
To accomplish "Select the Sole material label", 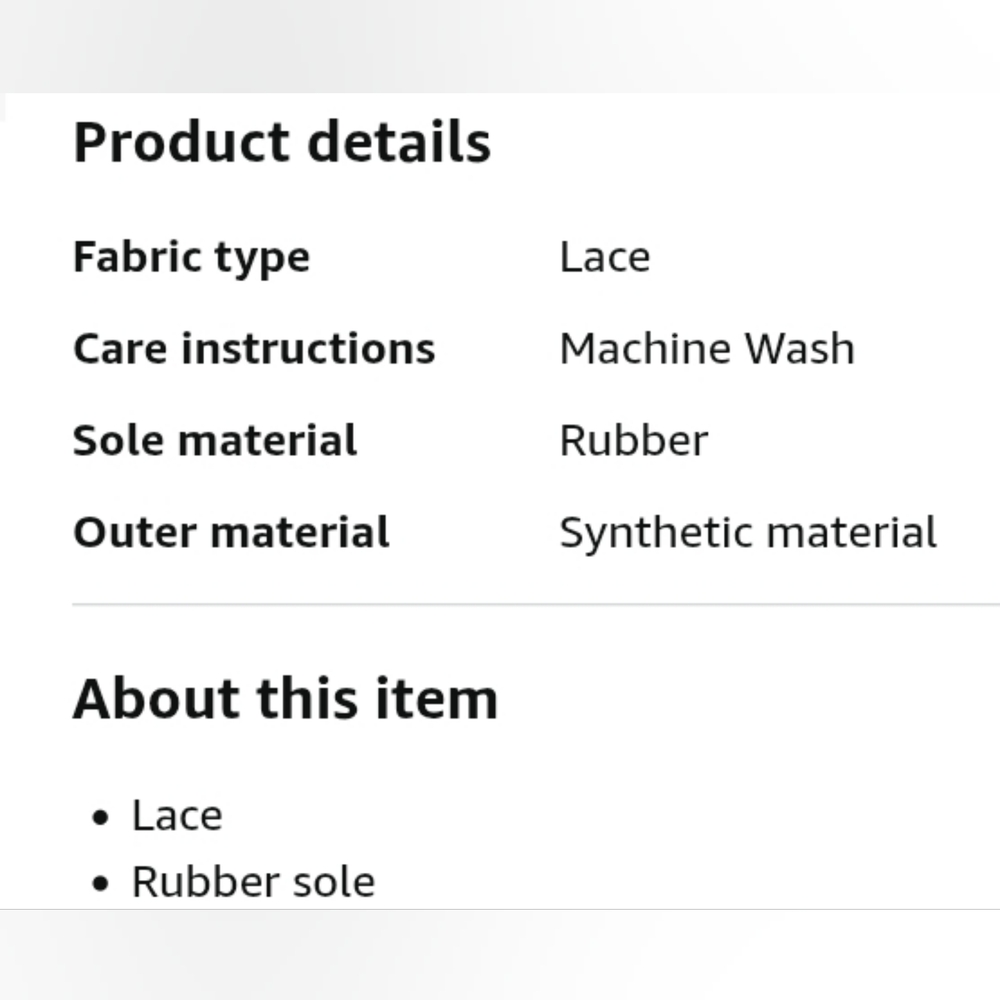I will point(215,440).
